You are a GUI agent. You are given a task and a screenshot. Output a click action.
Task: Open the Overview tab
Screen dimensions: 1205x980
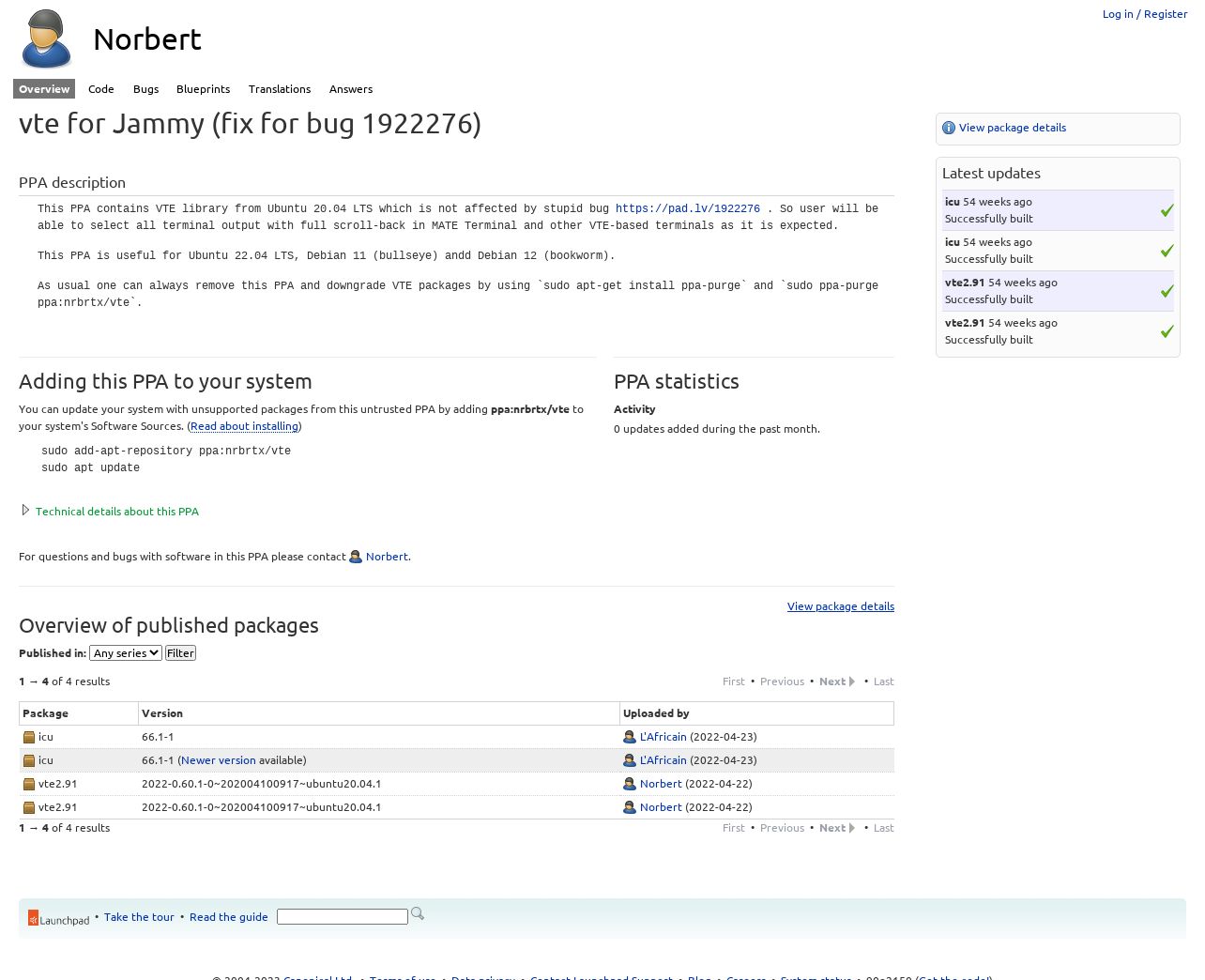pos(44,89)
